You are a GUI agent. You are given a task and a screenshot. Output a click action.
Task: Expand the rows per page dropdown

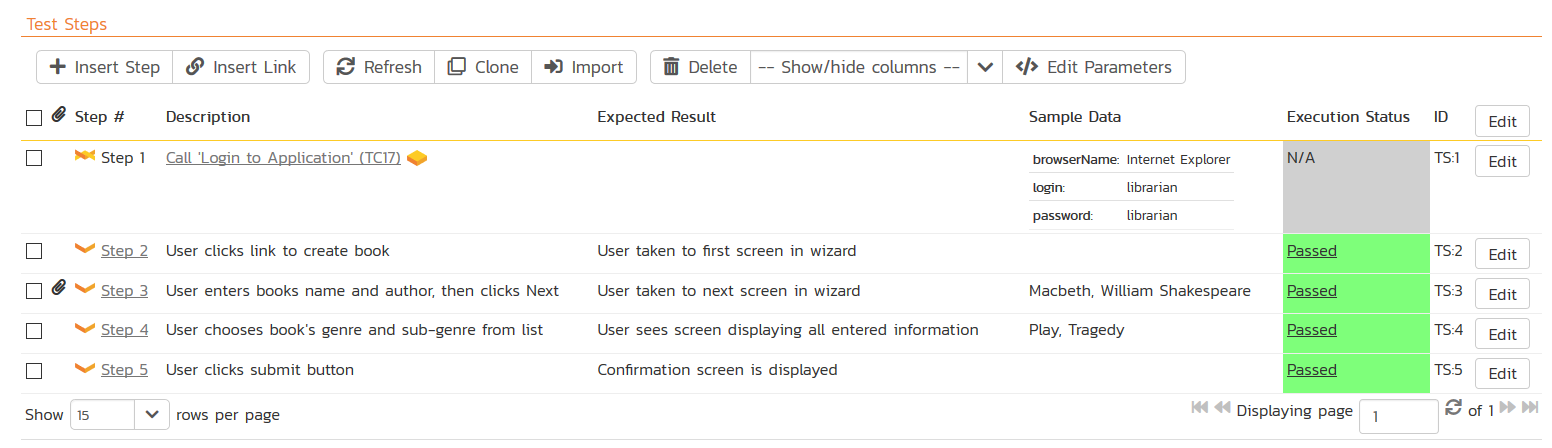tap(151, 414)
